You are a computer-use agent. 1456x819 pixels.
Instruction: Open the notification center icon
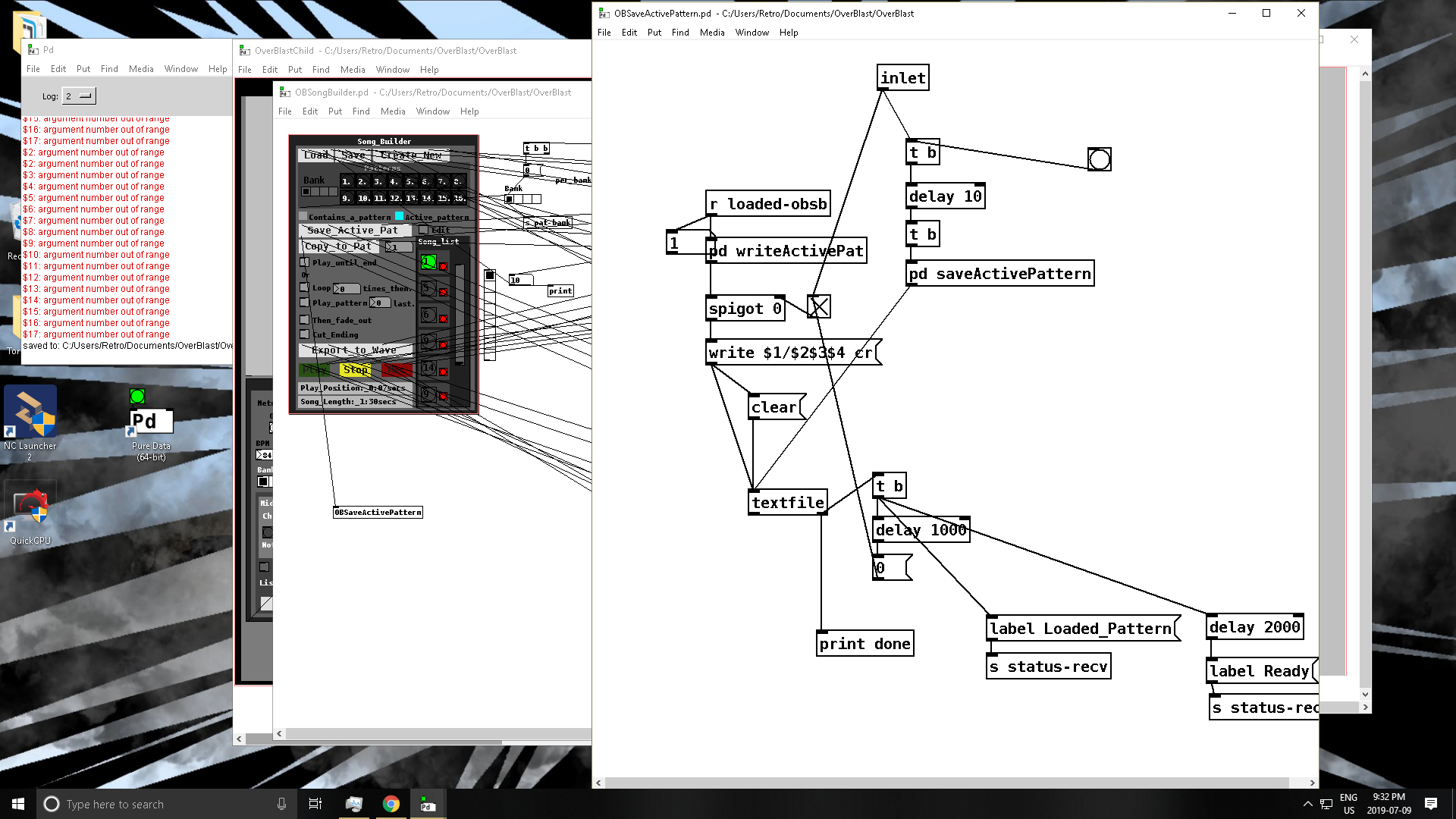click(1431, 804)
